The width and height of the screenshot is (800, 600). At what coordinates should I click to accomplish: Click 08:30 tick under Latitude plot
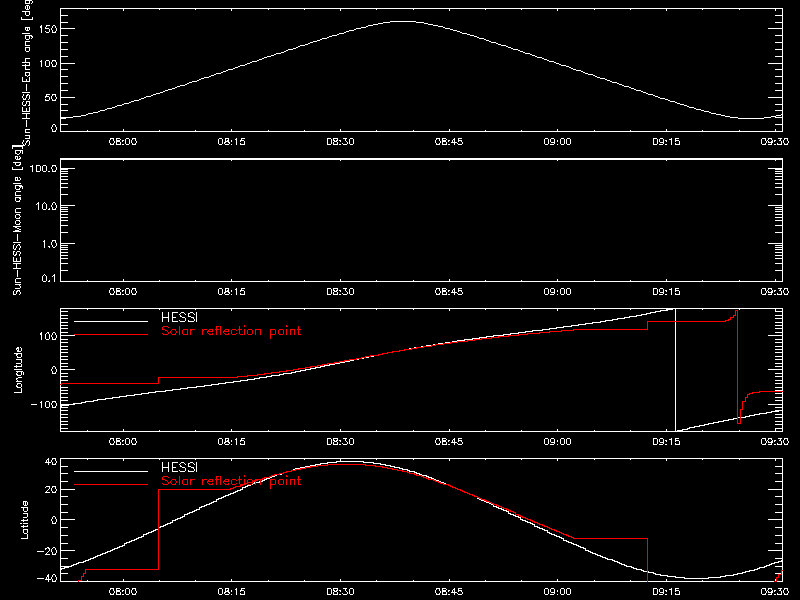click(x=340, y=592)
